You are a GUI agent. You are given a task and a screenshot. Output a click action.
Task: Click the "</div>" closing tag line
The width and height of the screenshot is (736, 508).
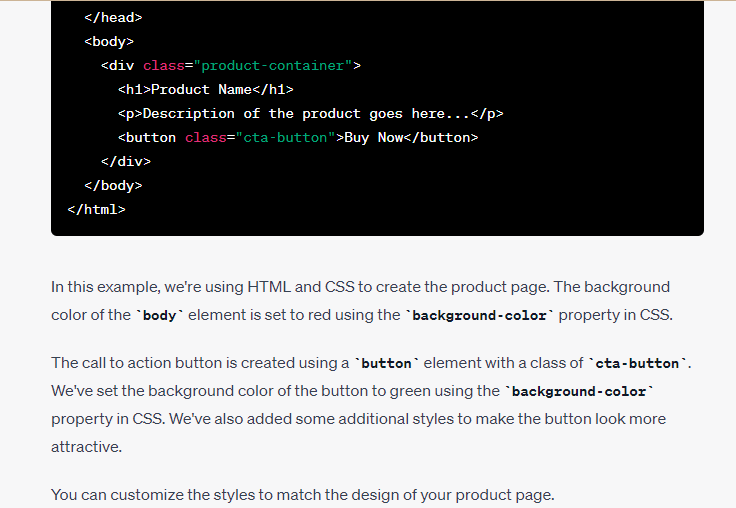point(126,162)
